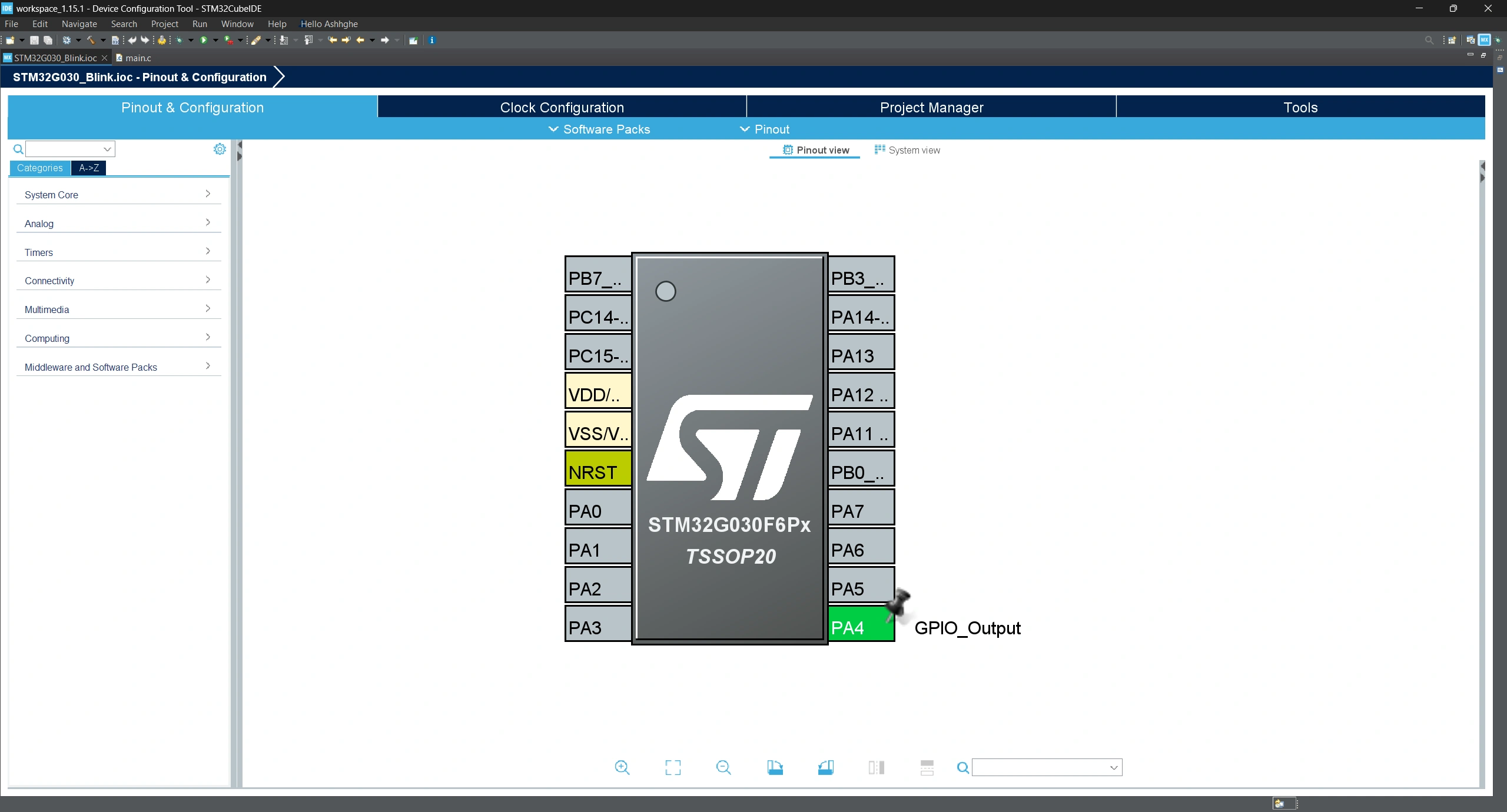Open the category search dropdown

[x=107, y=149]
